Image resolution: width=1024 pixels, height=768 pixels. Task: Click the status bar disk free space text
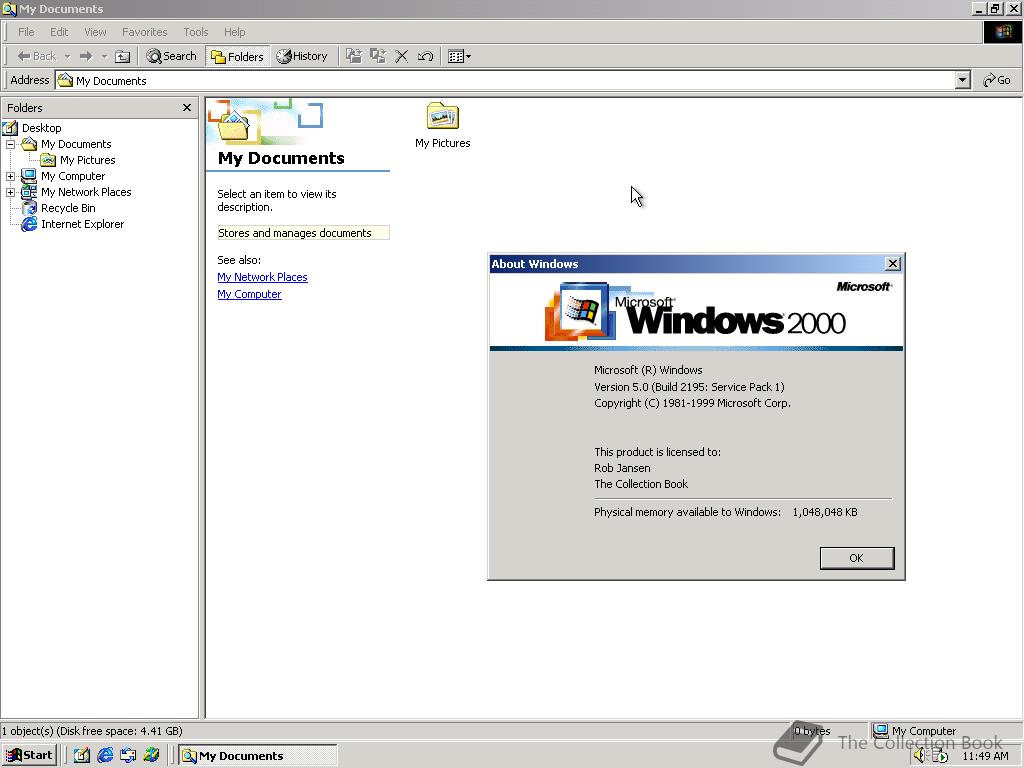(x=91, y=731)
